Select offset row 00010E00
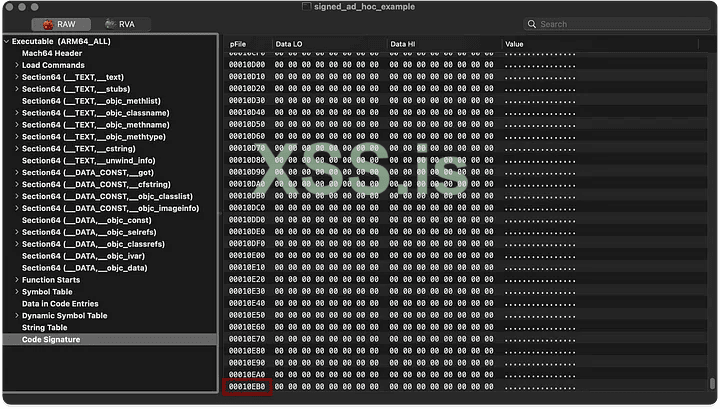This screenshot has height=409, width=720. [x=466, y=256]
